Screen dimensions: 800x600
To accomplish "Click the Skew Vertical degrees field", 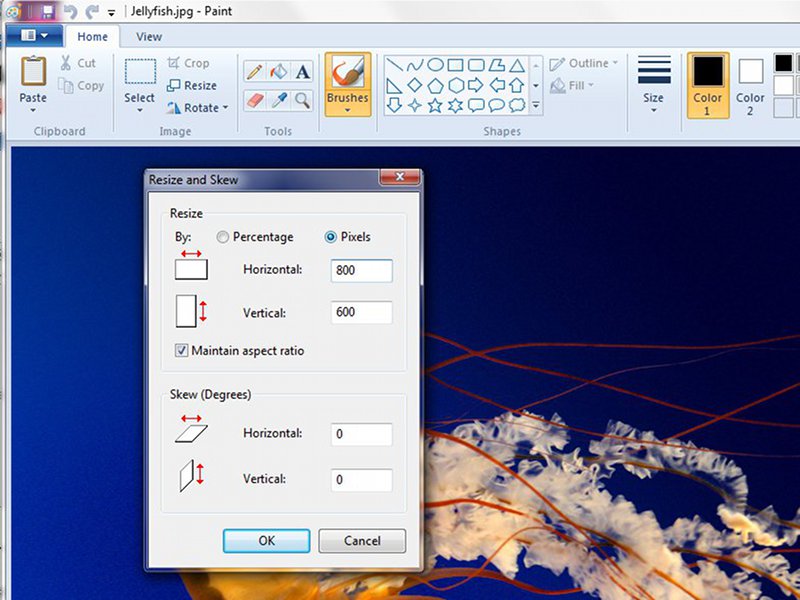I will tap(362, 480).
